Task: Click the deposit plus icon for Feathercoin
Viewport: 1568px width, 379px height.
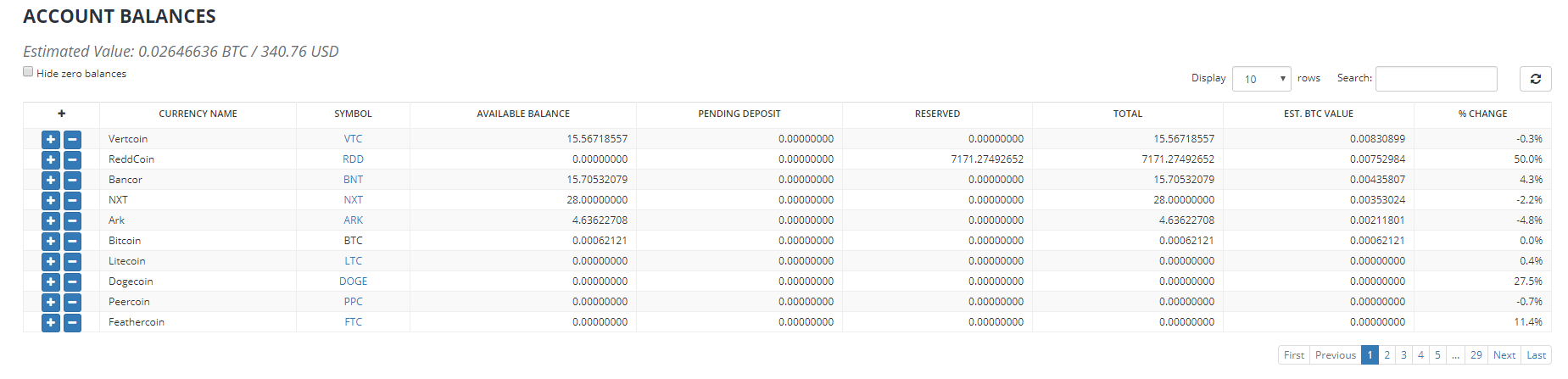Action: point(51,322)
